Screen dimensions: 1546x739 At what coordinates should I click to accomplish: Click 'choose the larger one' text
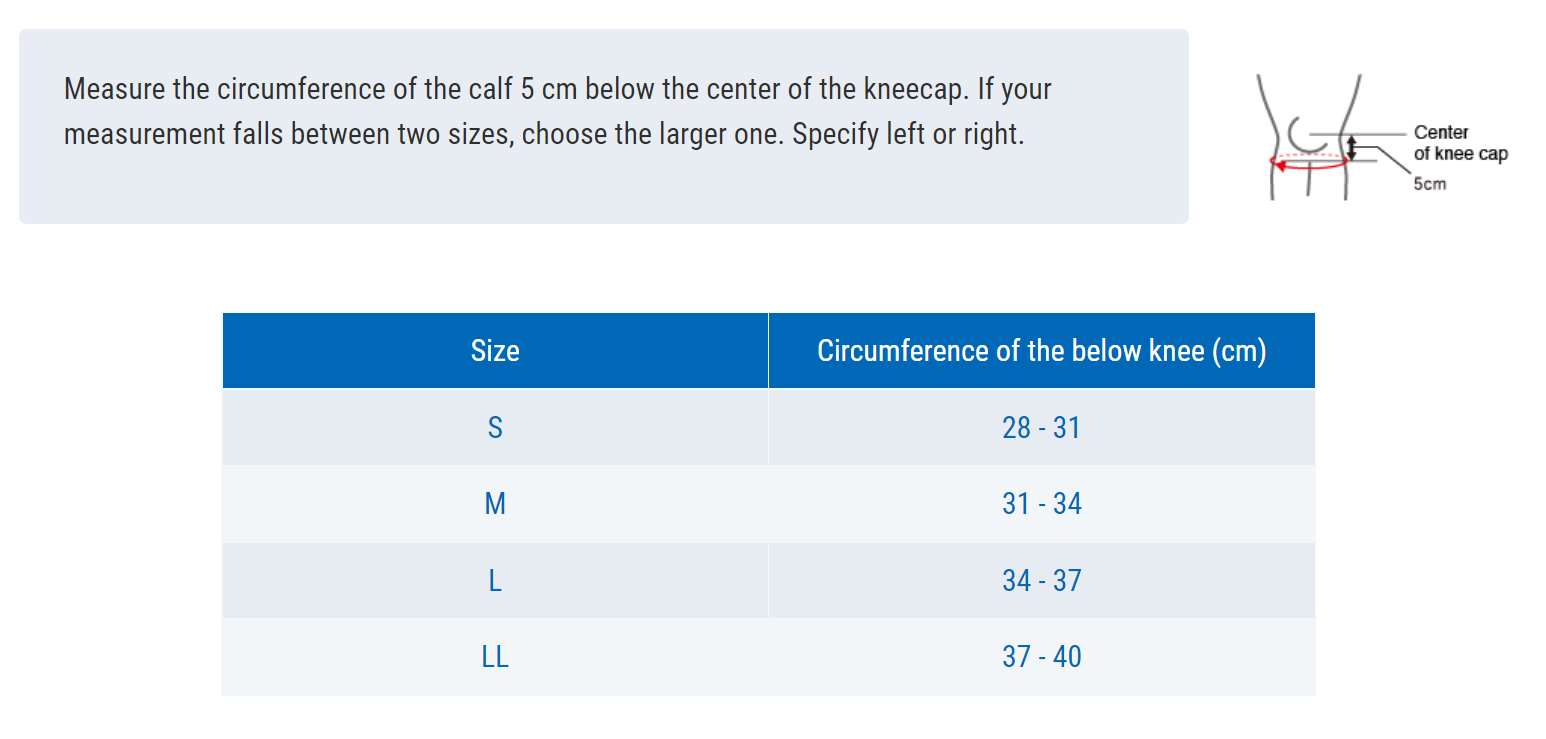click(x=649, y=134)
